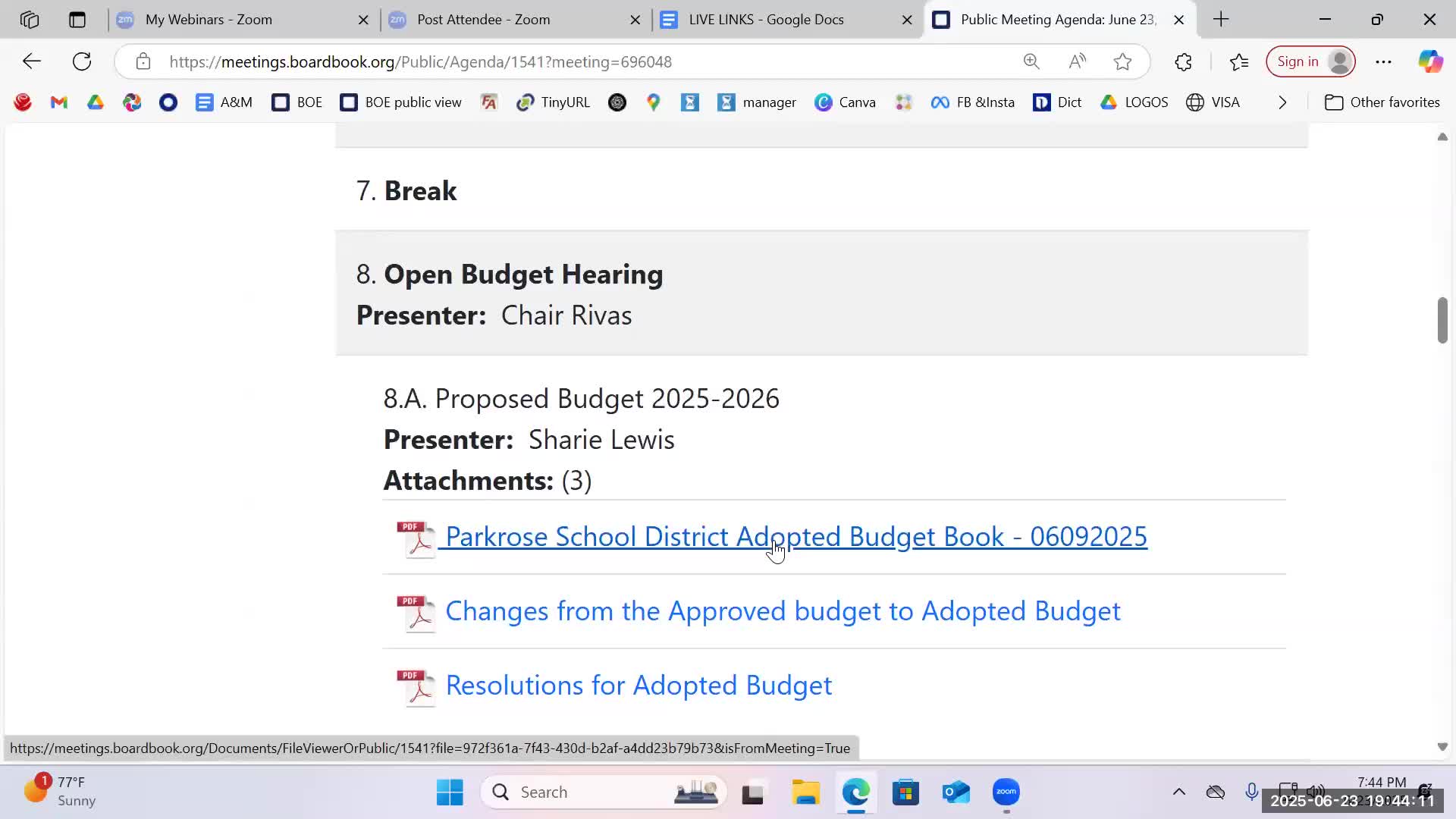
Task: Open Other favorites folder
Action: 1382,102
